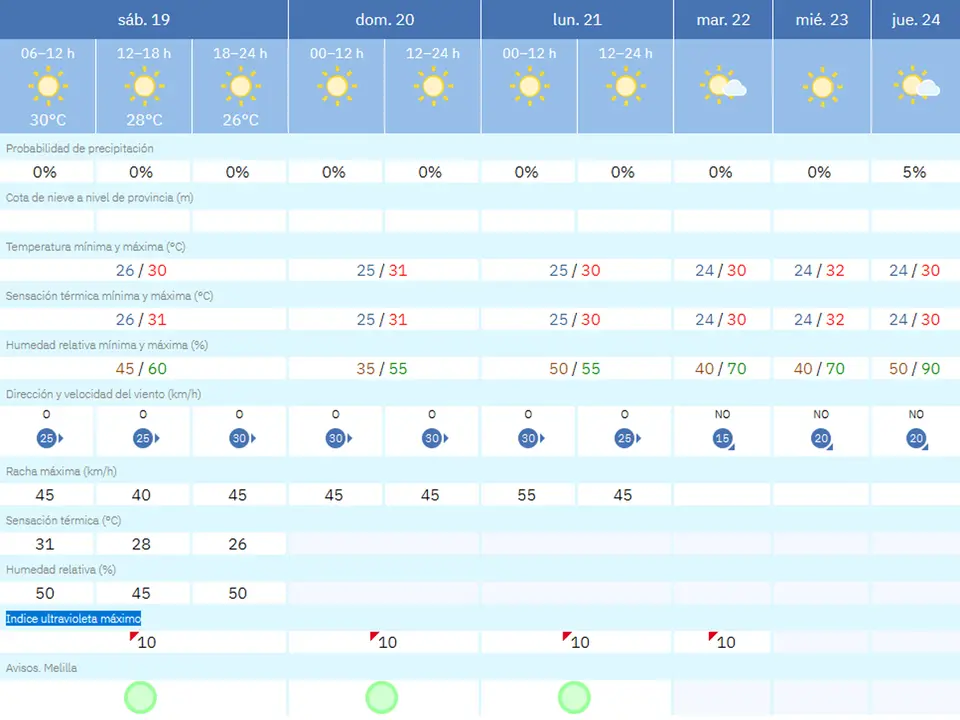960x720 pixels.
Task: Click the wind 30 icon for lun. 00–12 h
Action: pos(531,438)
